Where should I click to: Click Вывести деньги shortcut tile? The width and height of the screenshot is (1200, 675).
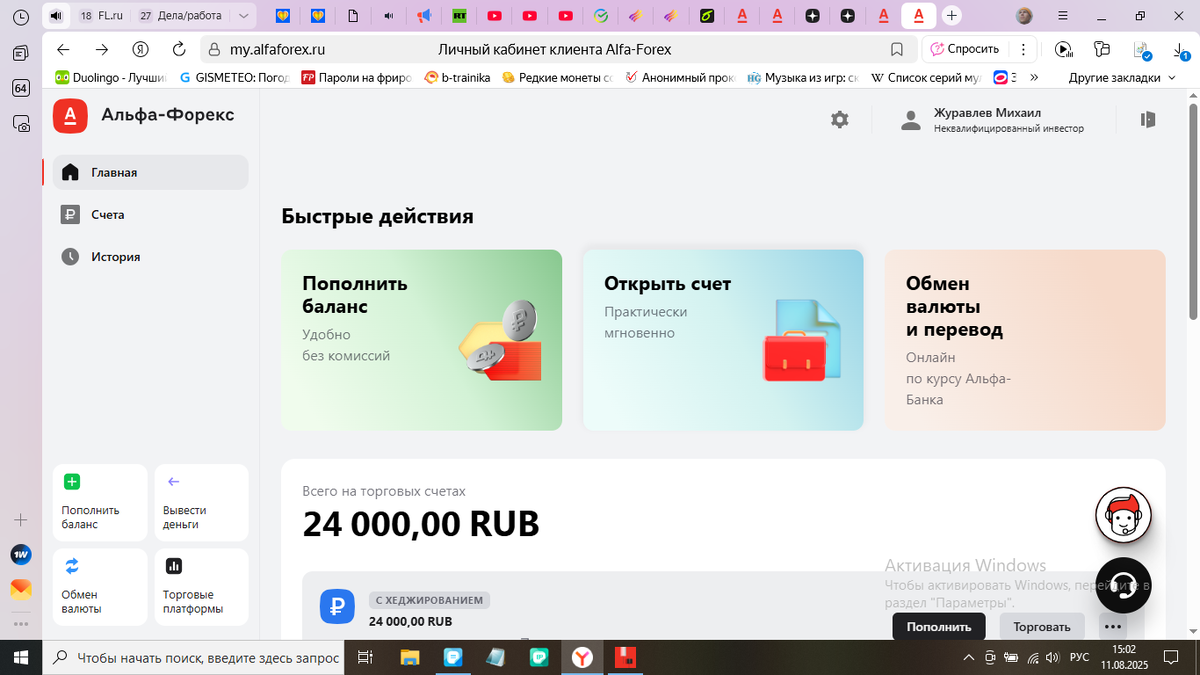(x=201, y=503)
